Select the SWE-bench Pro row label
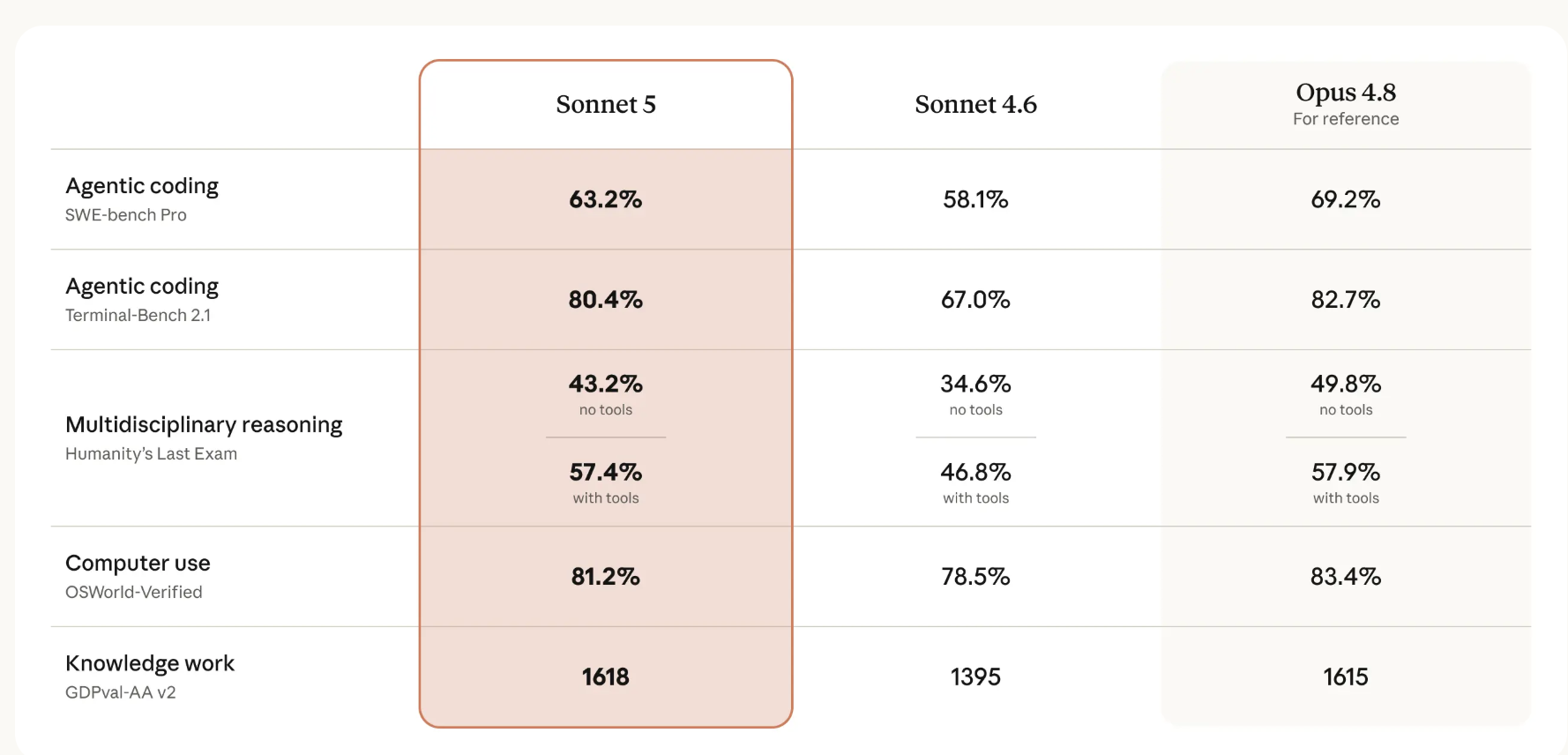 click(126, 215)
